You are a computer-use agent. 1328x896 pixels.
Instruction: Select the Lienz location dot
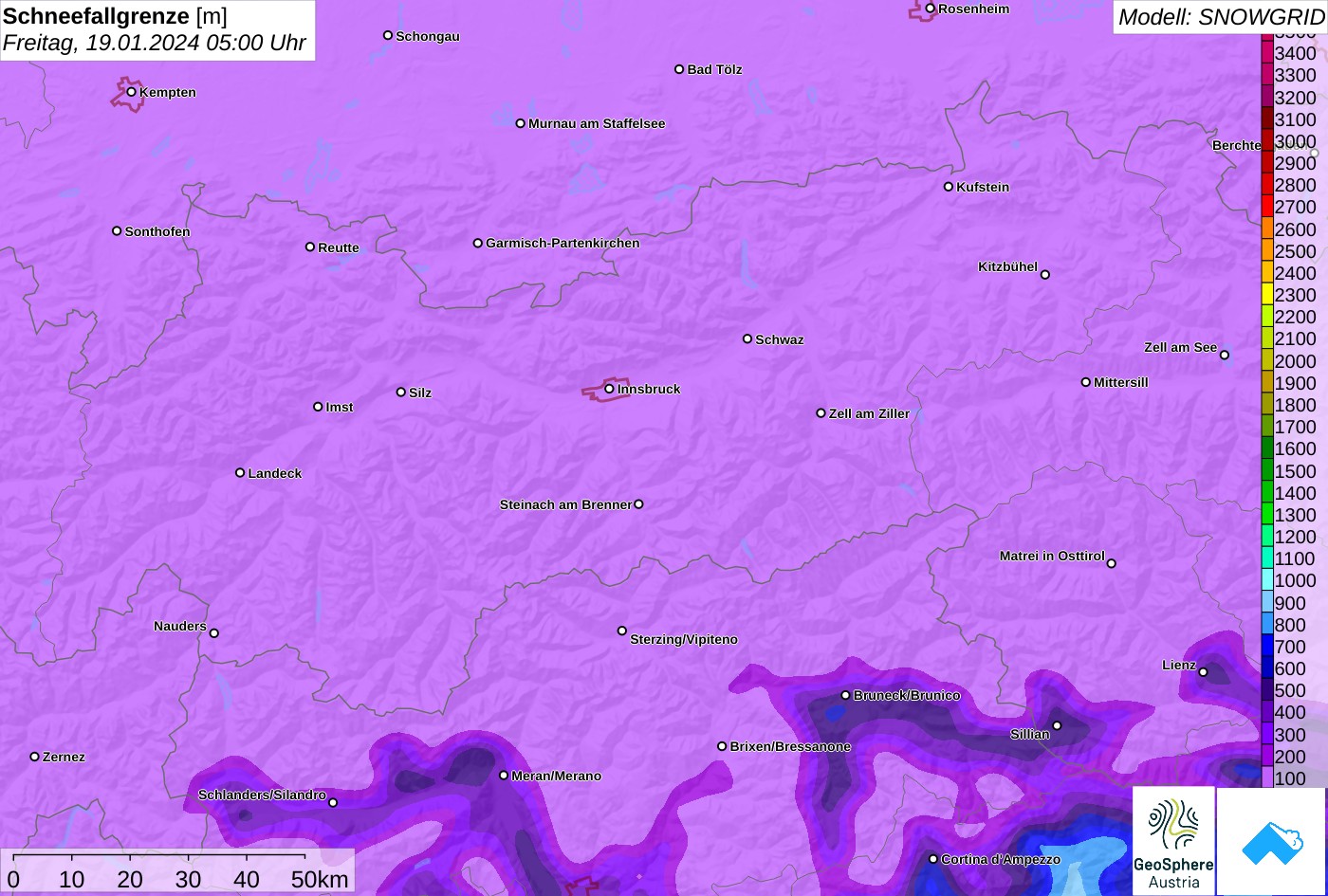pos(1203,672)
